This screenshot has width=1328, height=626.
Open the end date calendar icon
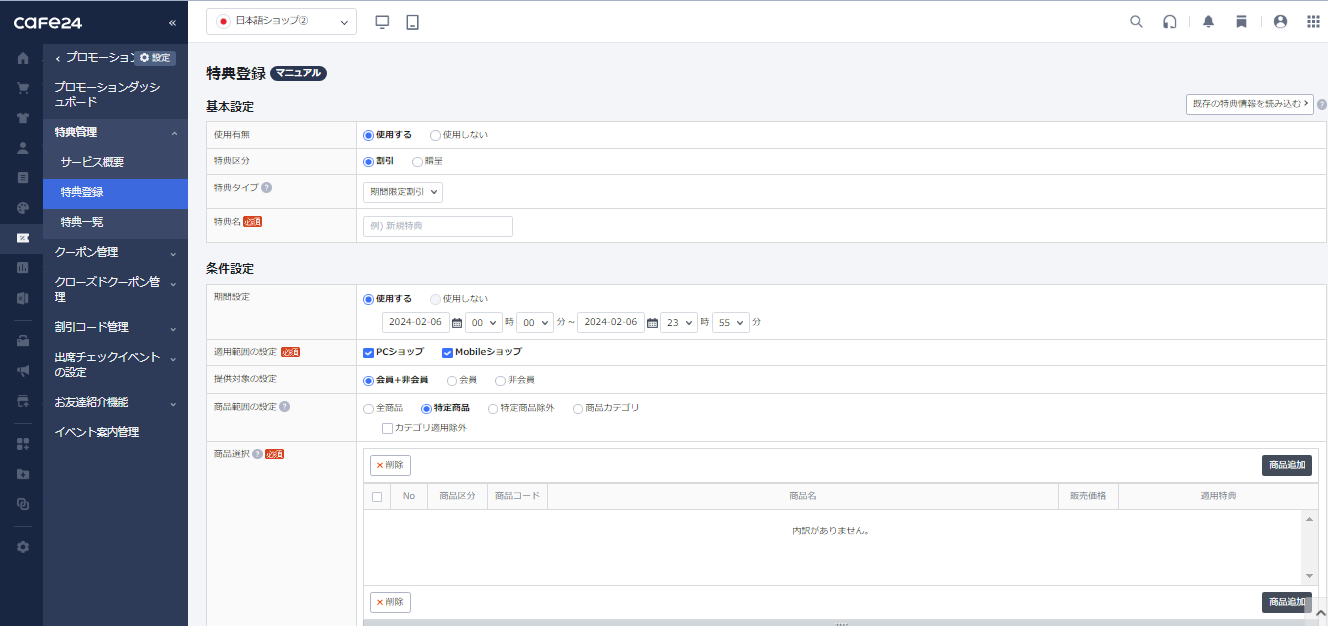pyautogui.click(x=652, y=323)
